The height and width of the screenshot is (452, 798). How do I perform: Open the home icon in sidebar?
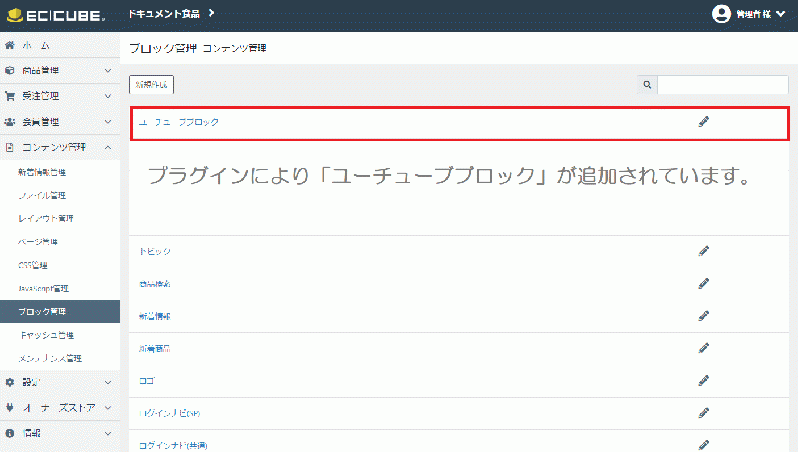pyautogui.click(x=11, y=47)
